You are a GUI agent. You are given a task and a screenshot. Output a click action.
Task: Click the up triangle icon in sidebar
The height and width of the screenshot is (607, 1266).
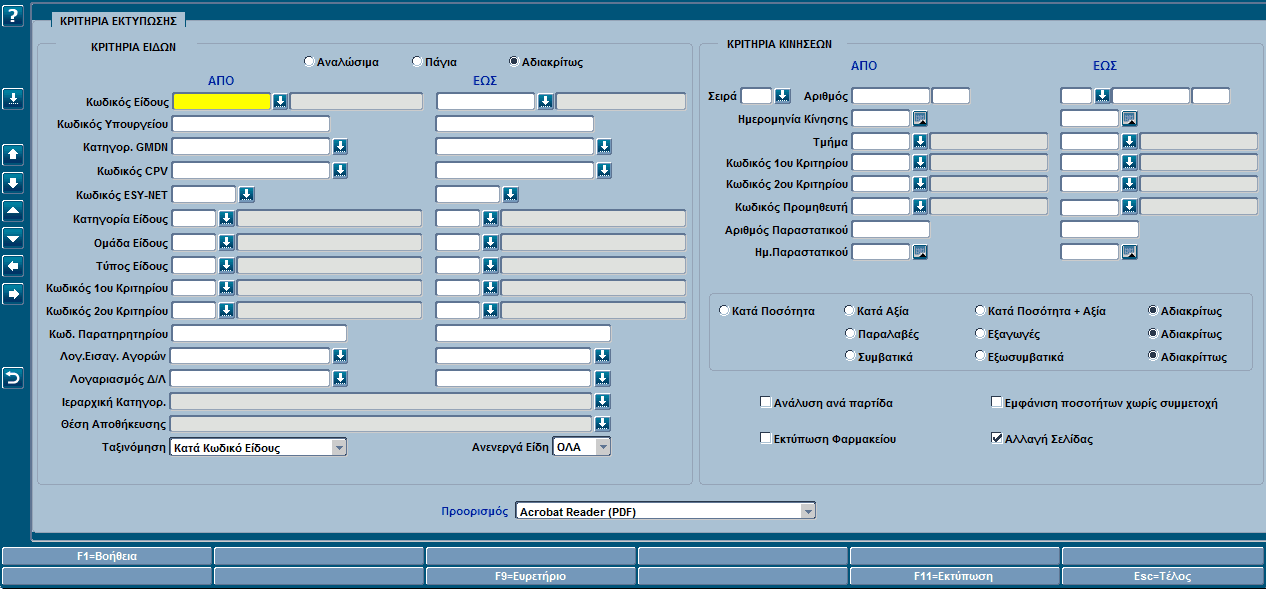(13, 211)
